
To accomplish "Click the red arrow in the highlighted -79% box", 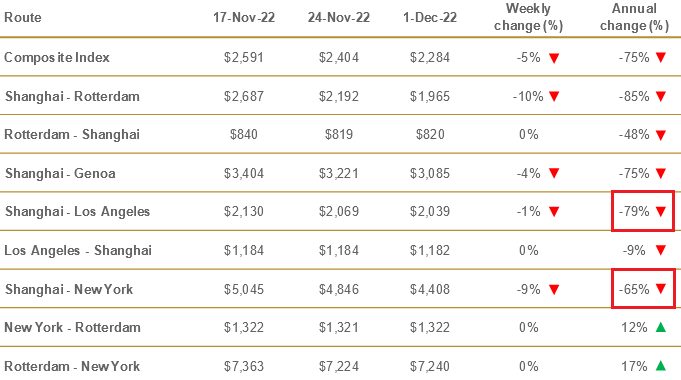I will 661,211.
